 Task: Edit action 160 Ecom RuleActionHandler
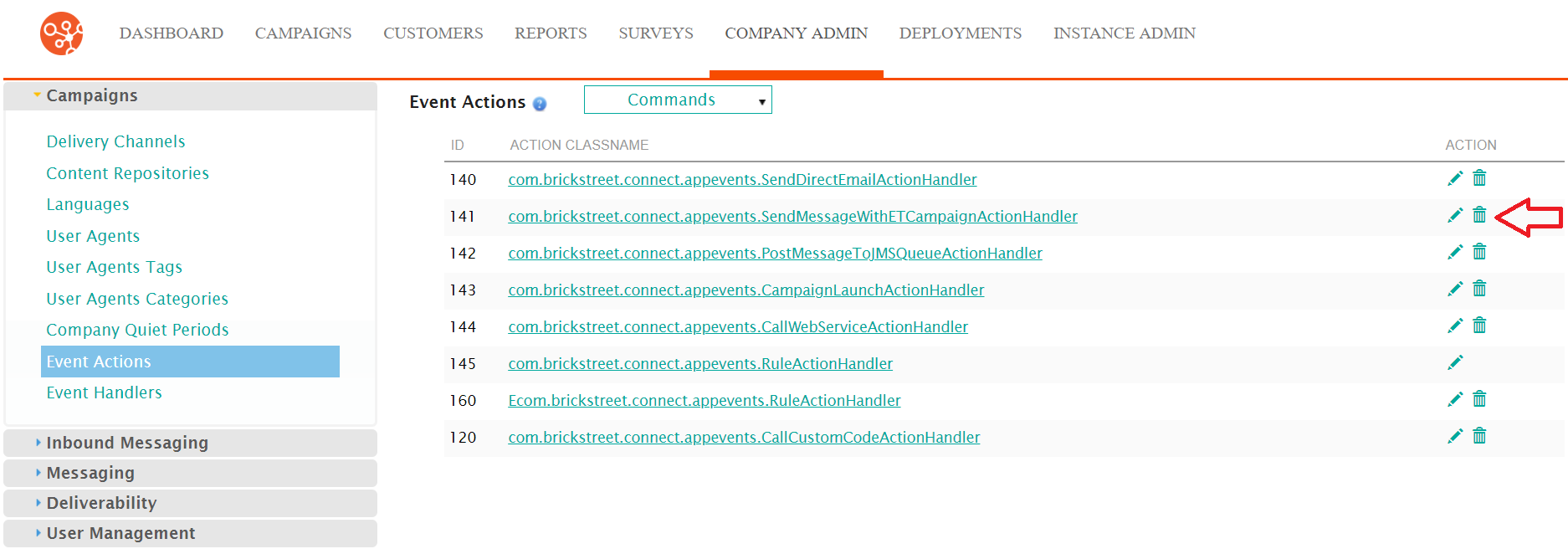pyautogui.click(x=1455, y=399)
